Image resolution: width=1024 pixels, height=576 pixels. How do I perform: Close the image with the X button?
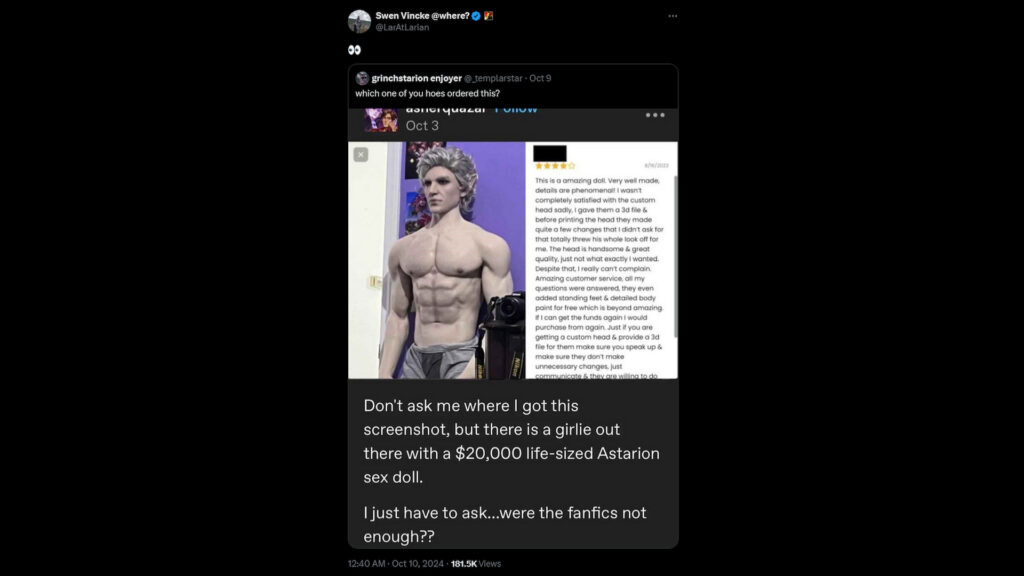[361, 155]
